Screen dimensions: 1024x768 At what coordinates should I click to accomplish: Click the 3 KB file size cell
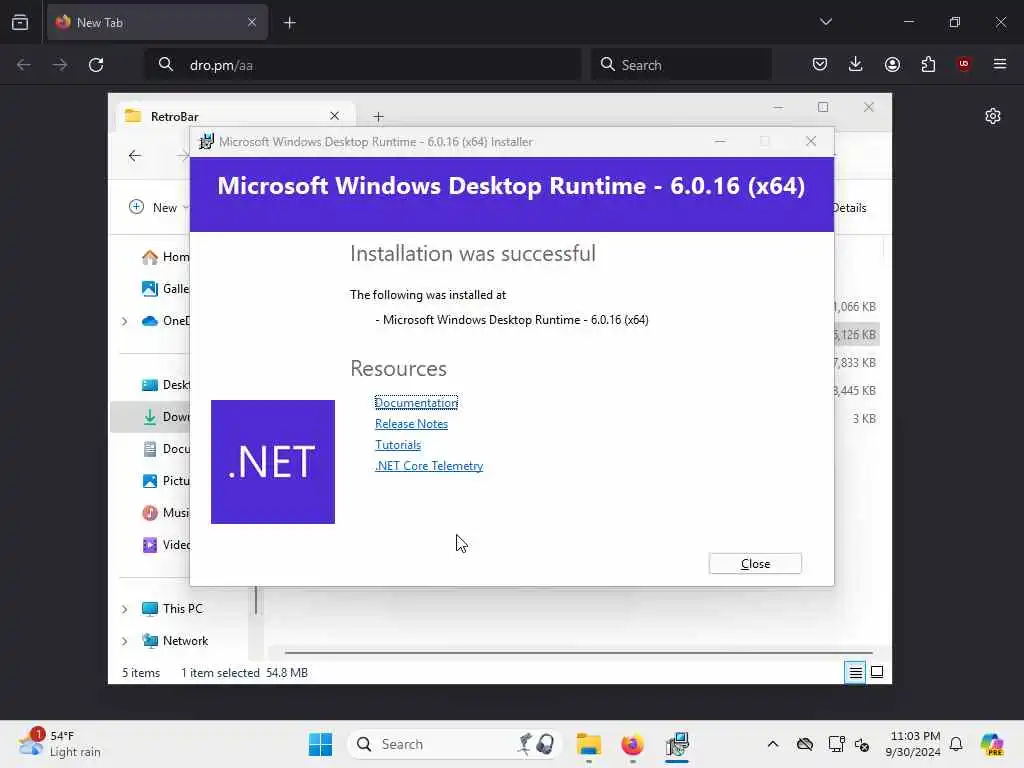pyautogui.click(x=864, y=419)
